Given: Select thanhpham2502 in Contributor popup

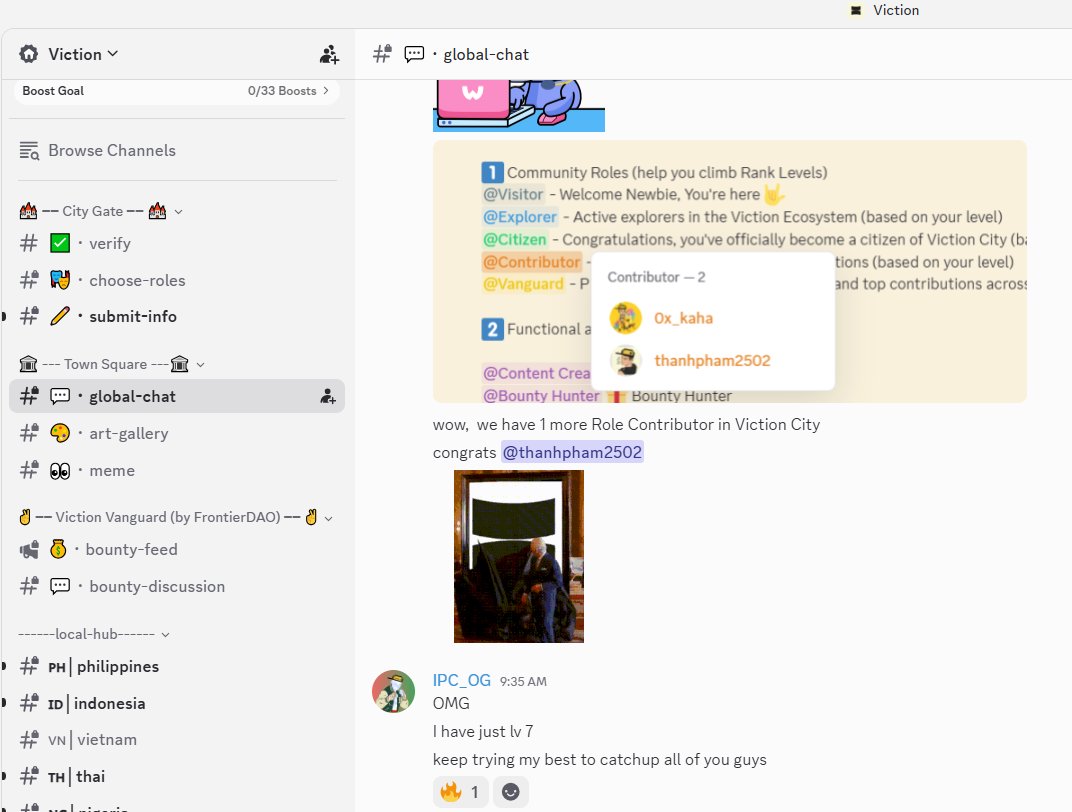Looking at the screenshot, I should coord(712,360).
